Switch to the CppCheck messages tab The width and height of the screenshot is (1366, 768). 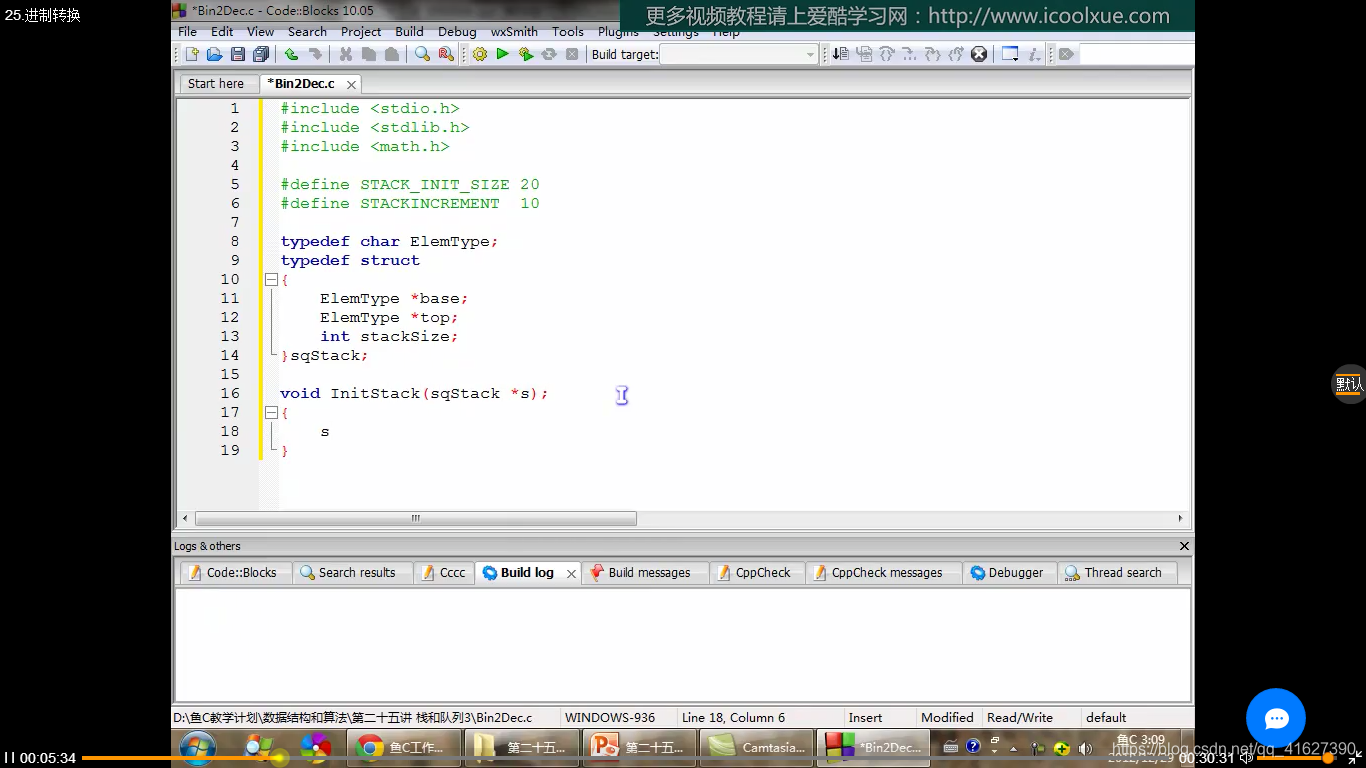[x=883, y=573]
